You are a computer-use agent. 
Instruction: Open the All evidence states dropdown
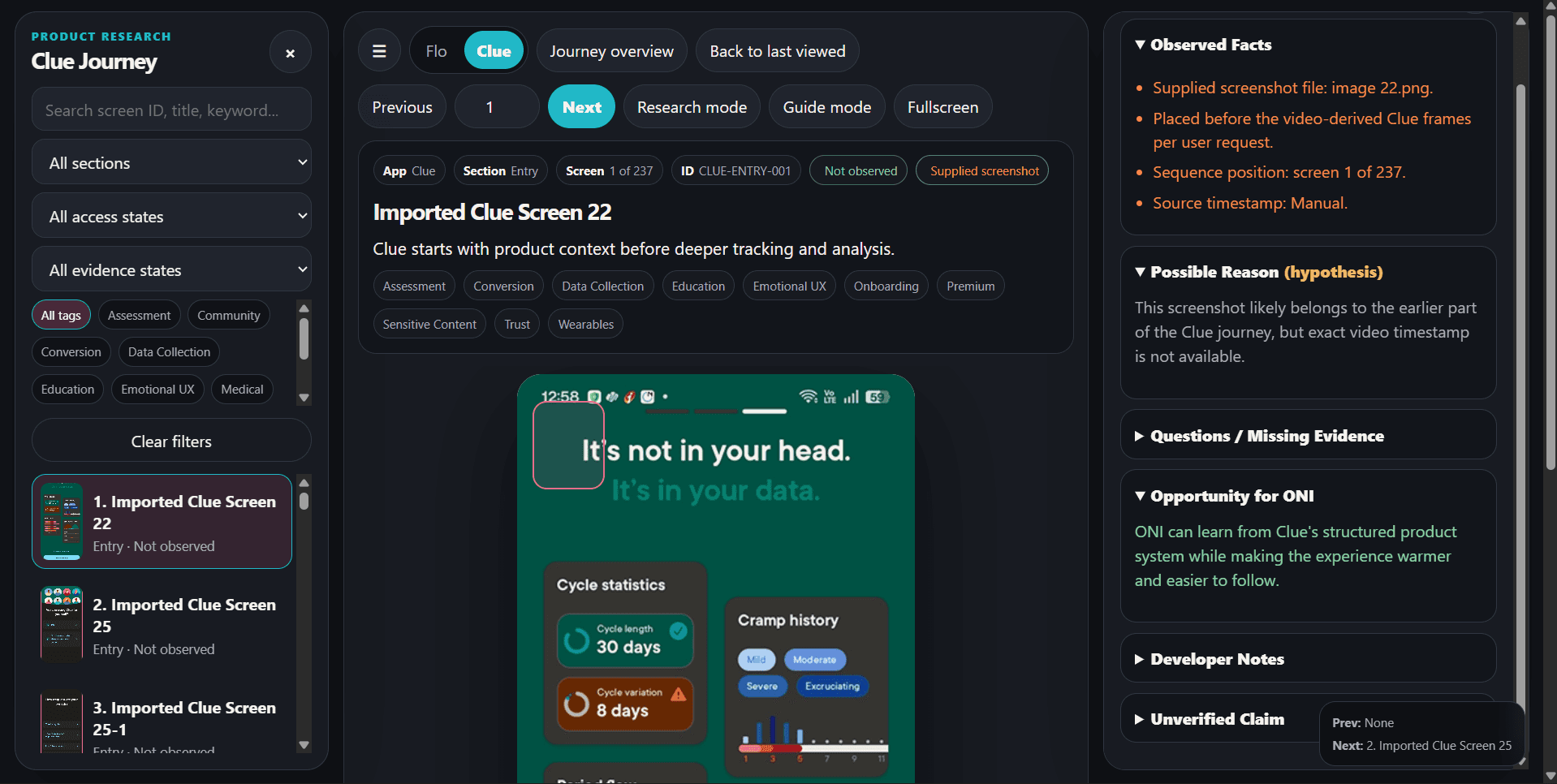click(171, 269)
